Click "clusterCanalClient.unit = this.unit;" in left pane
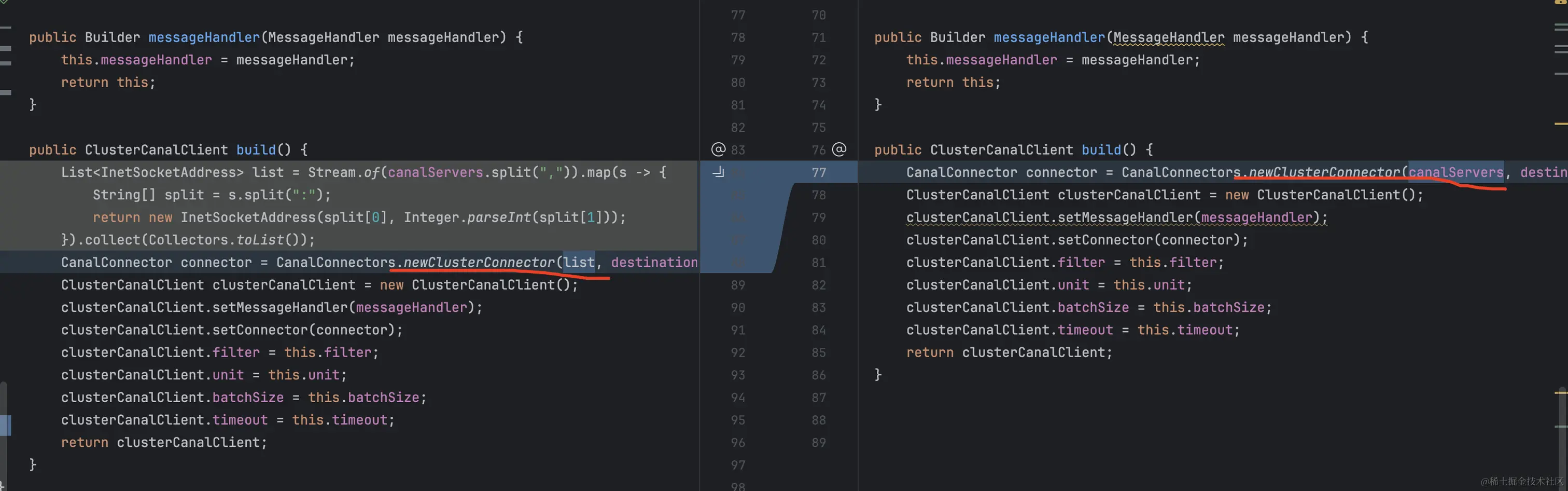The height and width of the screenshot is (491, 1568). click(x=204, y=375)
